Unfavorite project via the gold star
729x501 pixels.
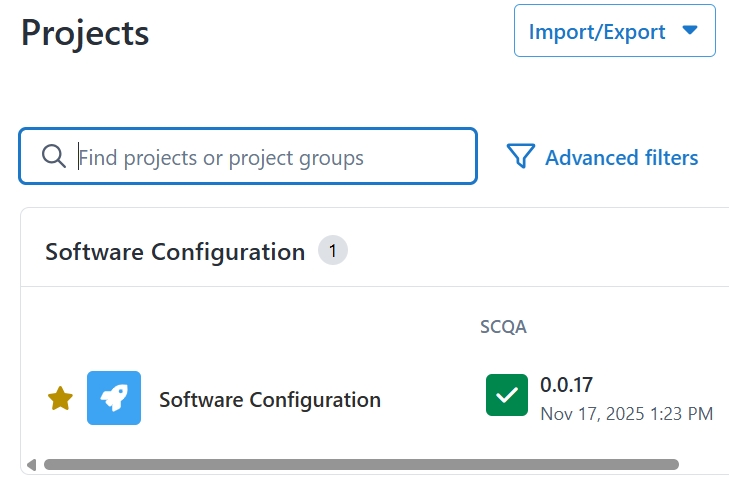(61, 399)
